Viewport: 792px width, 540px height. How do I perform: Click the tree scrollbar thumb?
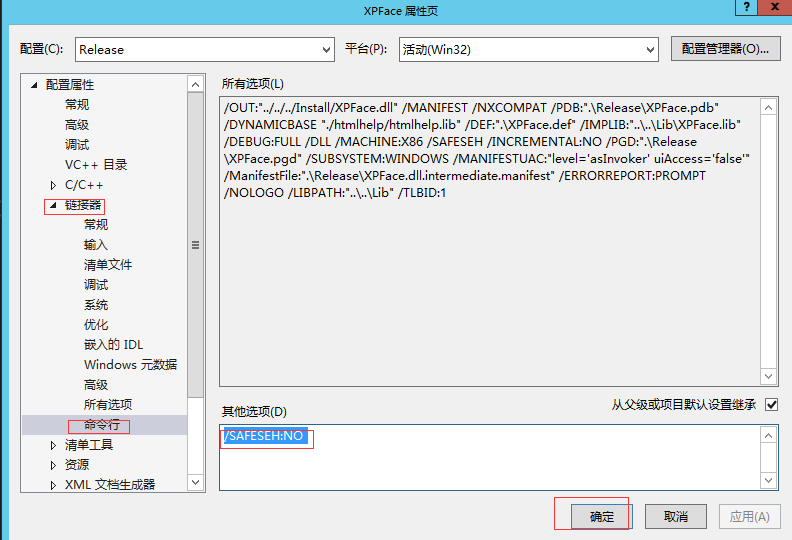[x=195, y=245]
